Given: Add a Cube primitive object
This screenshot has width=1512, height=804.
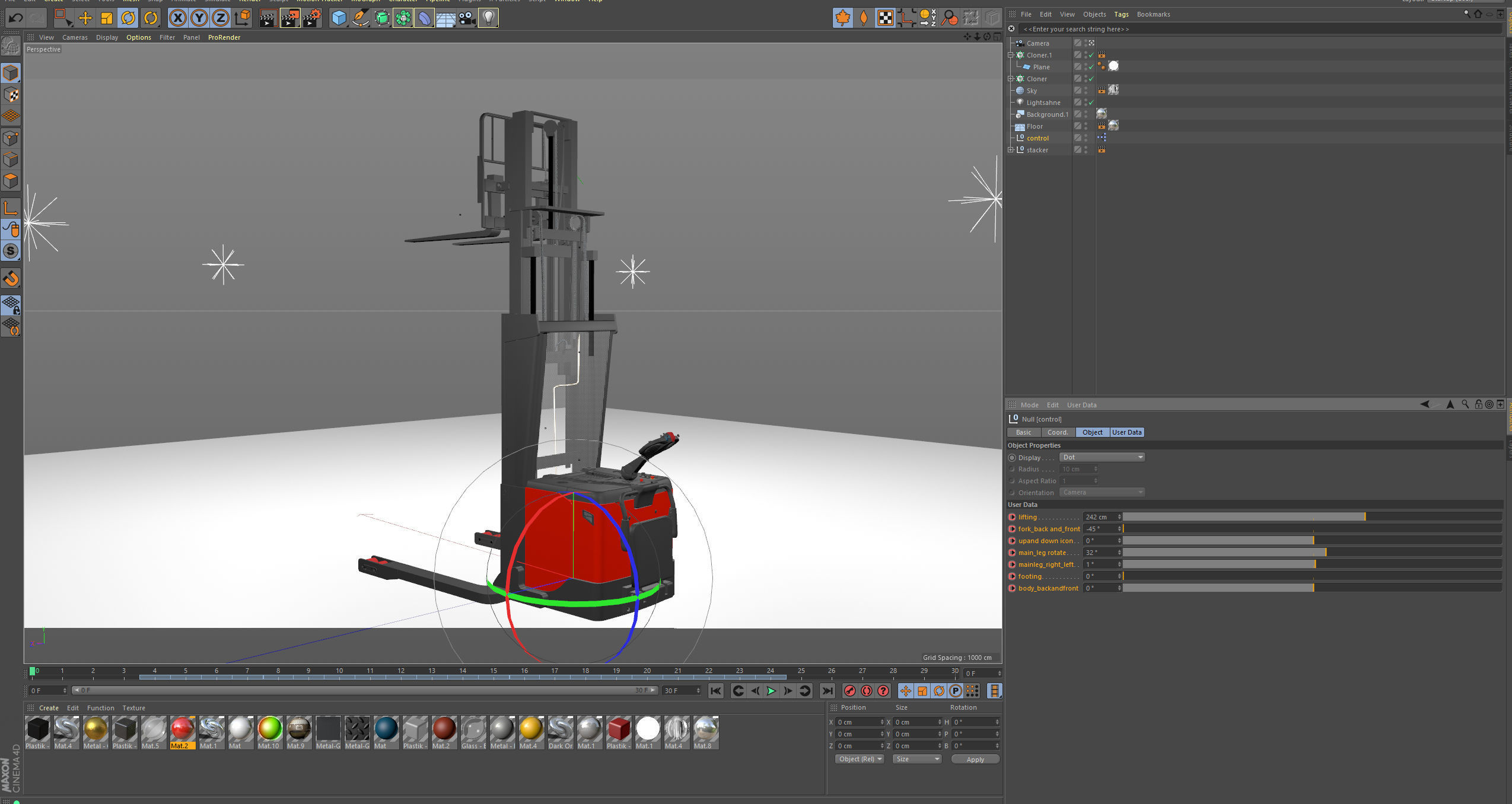Looking at the screenshot, I should coord(339,18).
